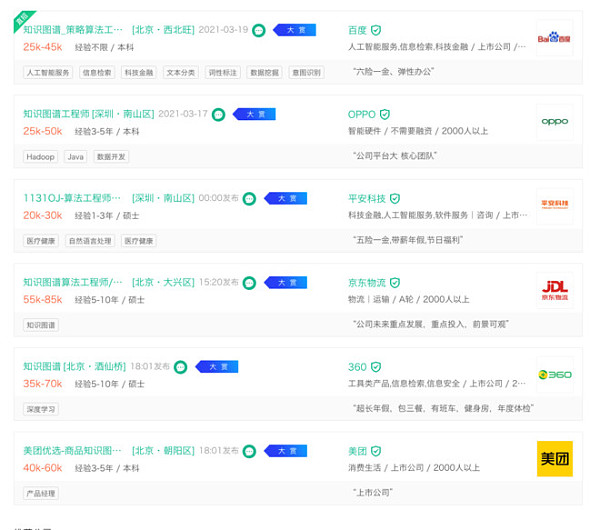Open the yellow 美团 logo
The width and height of the screenshot is (600, 530).
coord(554,458)
